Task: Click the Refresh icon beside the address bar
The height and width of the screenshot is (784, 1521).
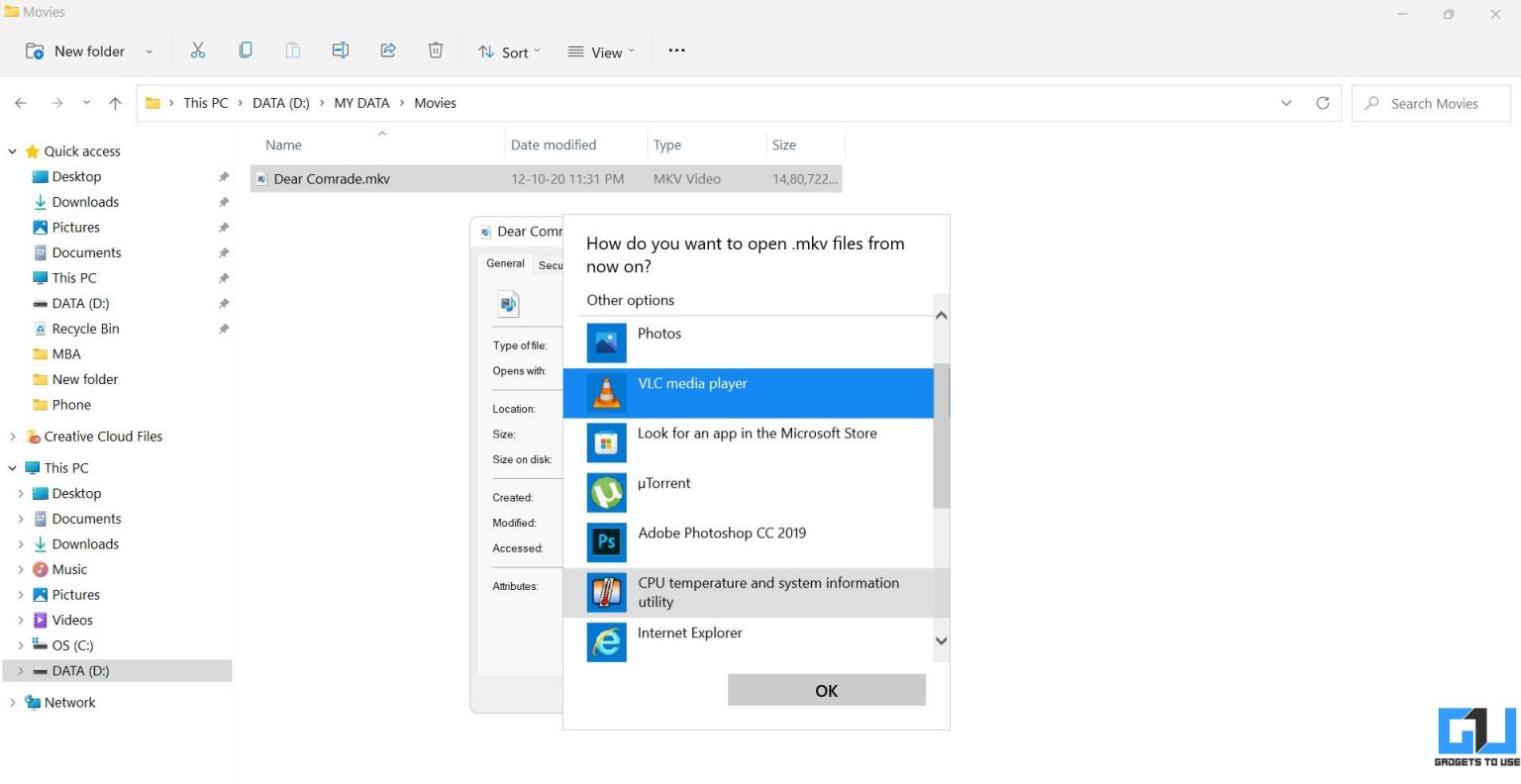Action: 1323,102
